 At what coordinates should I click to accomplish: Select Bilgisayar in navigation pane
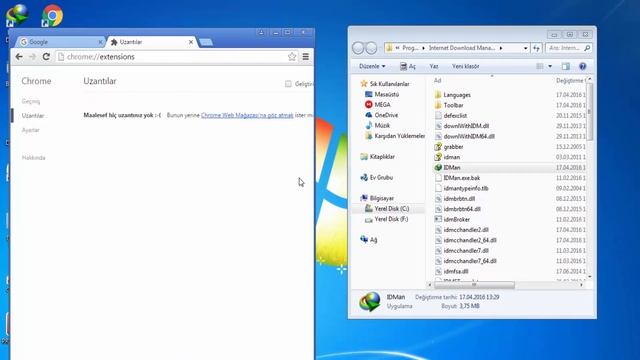[377, 198]
